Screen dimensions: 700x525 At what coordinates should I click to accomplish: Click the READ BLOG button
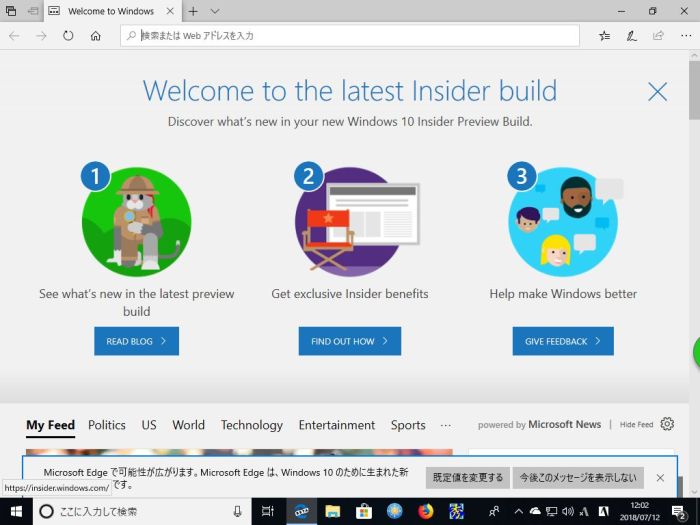click(x=136, y=341)
